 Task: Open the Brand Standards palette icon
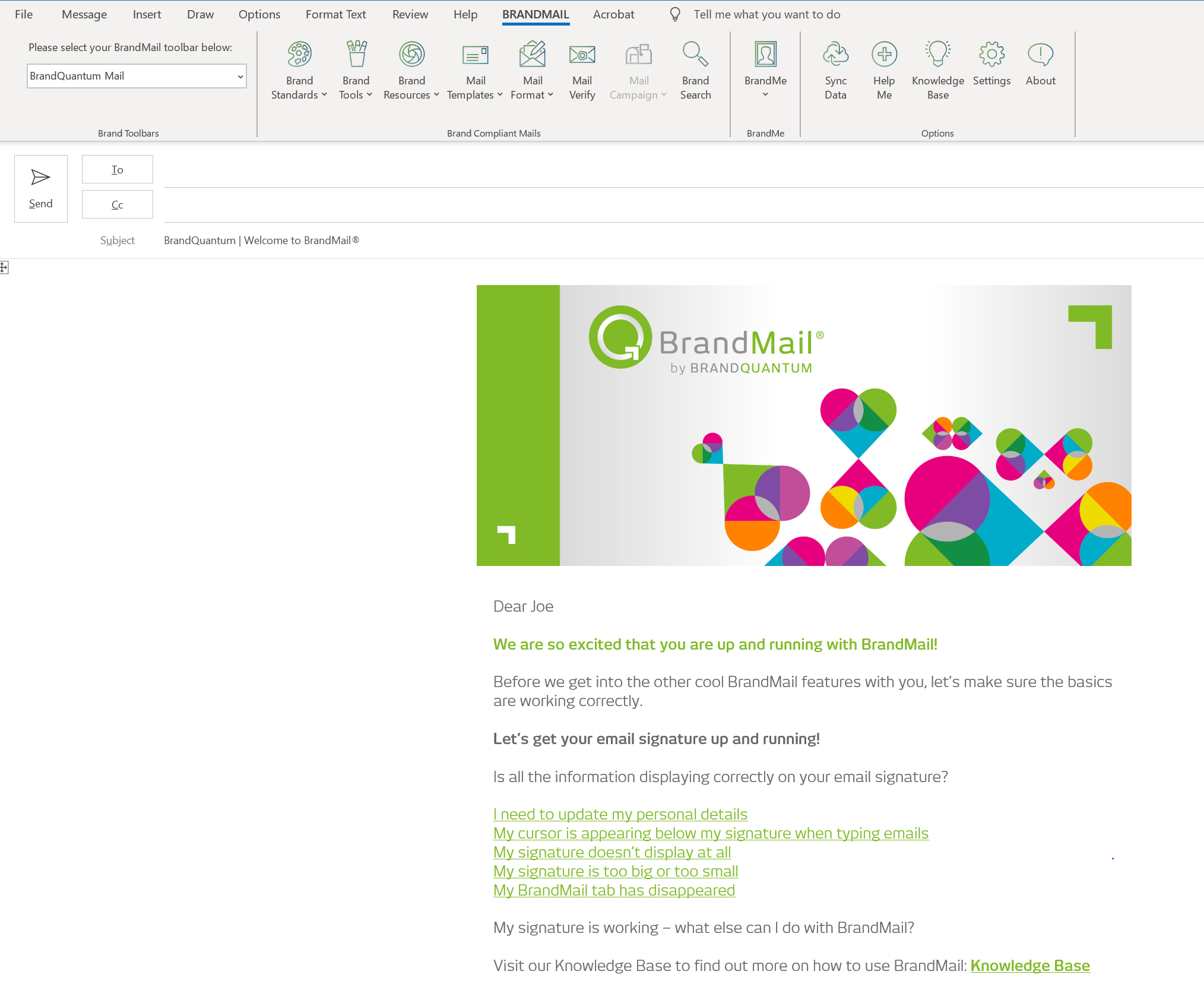[x=299, y=55]
